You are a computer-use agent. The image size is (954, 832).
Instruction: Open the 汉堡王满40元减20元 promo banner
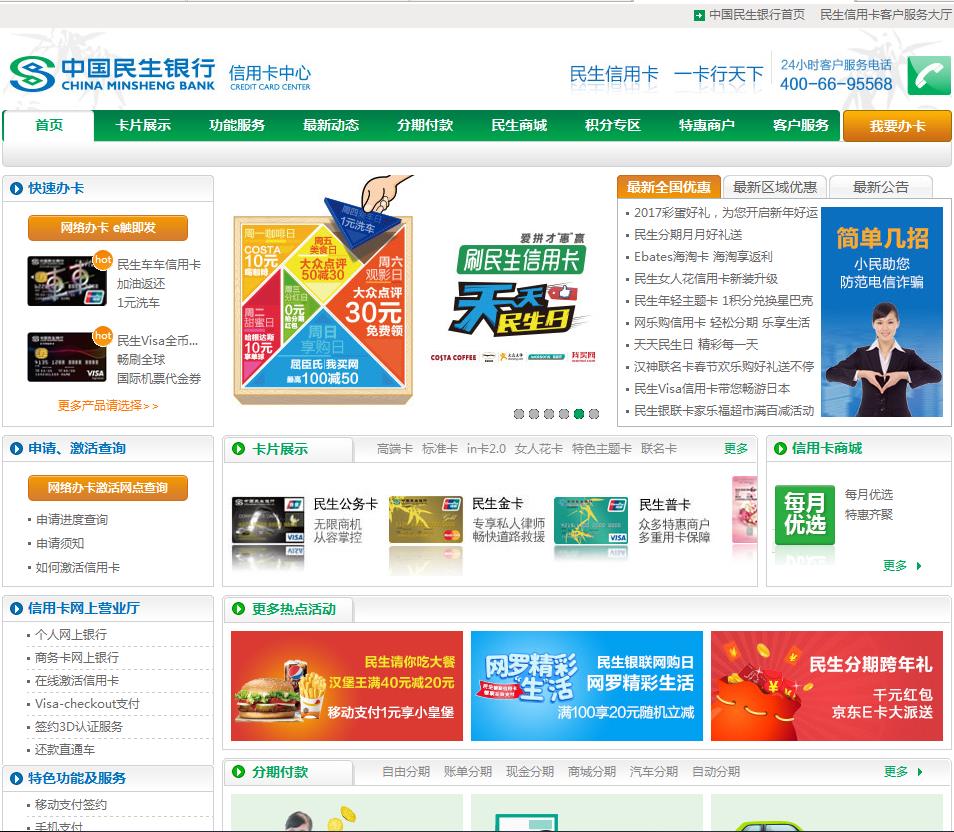347,686
